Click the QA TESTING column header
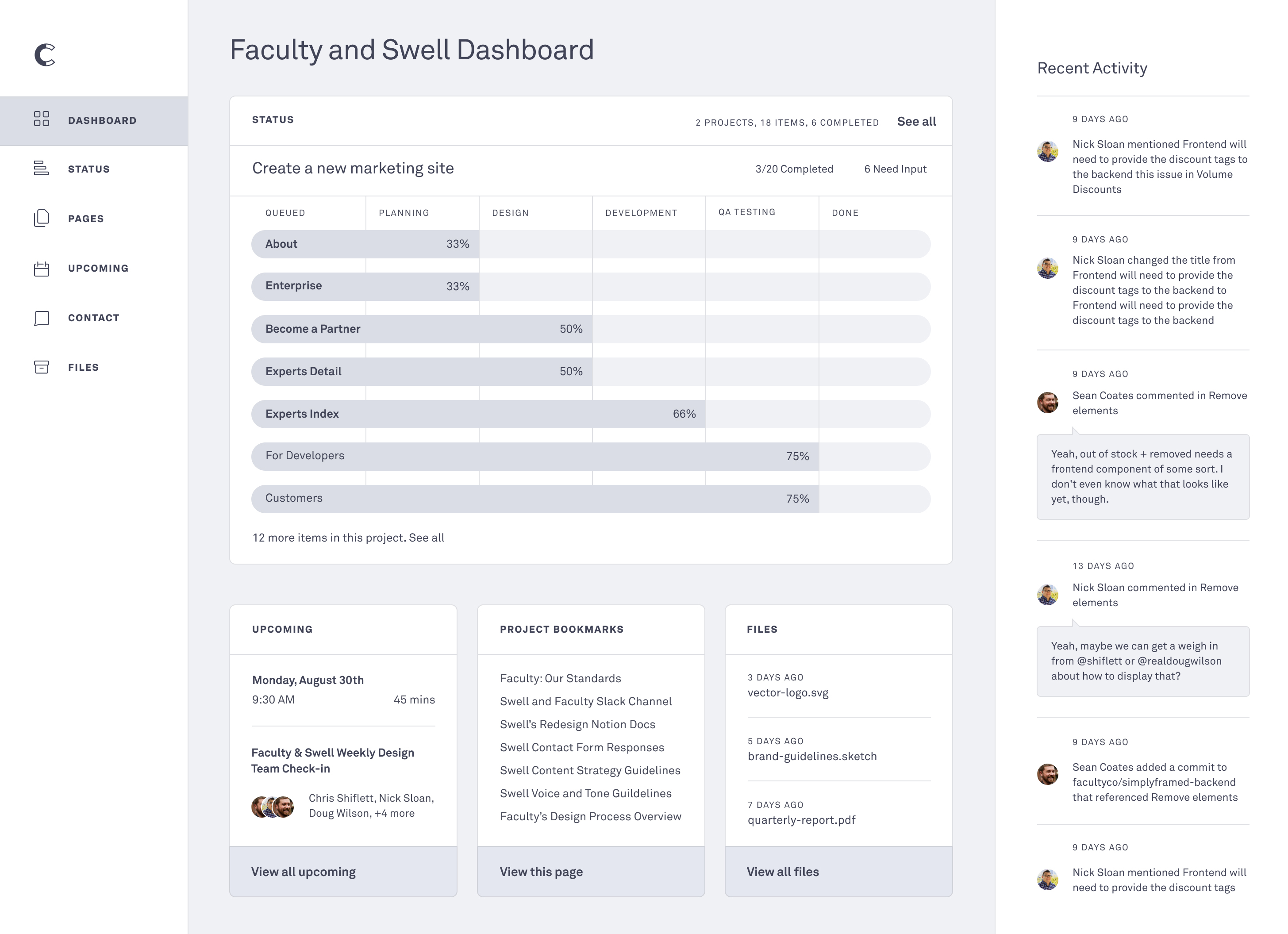The image size is (1288, 934). point(746,212)
